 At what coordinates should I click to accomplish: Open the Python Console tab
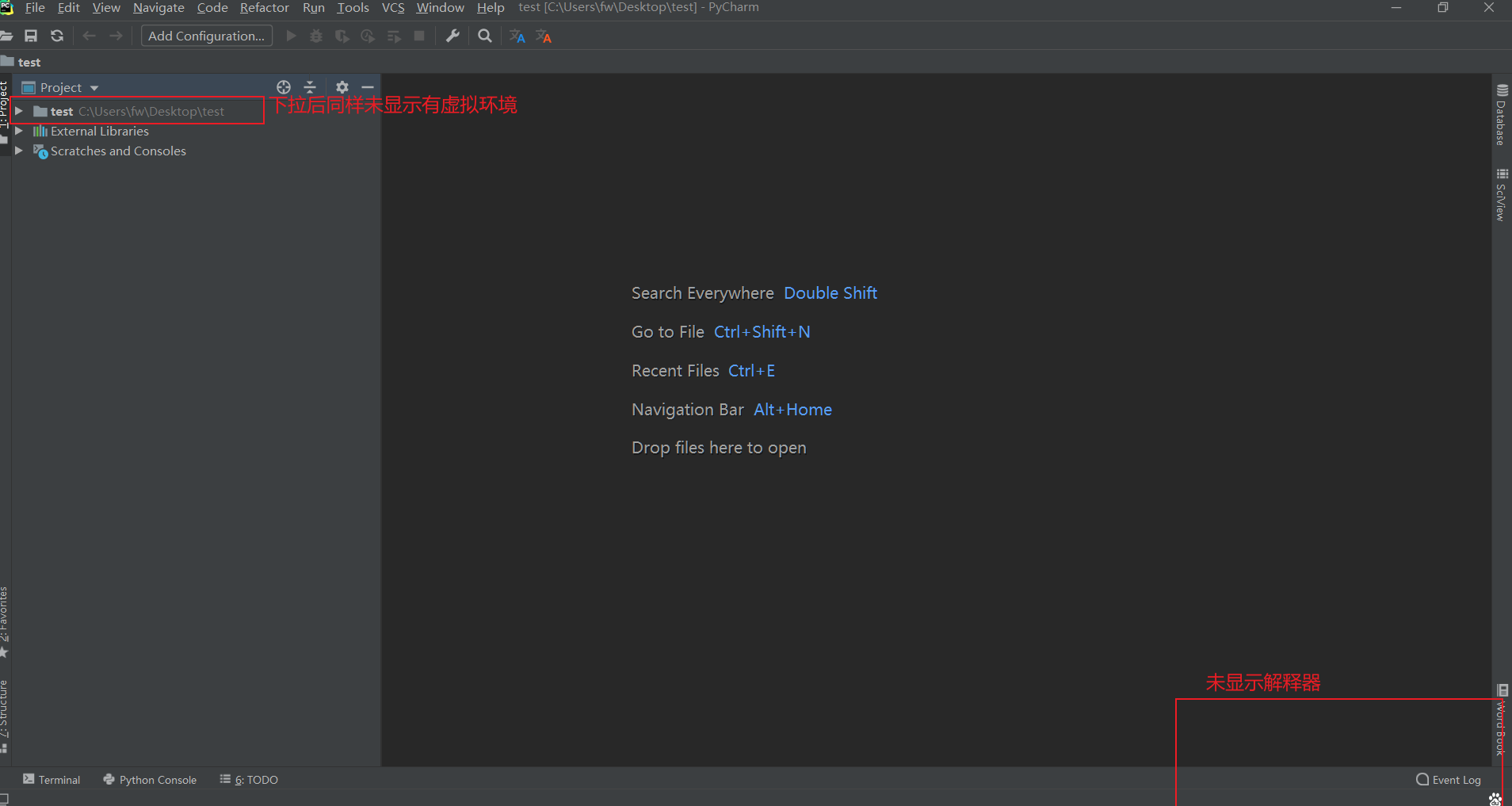[x=150, y=780]
